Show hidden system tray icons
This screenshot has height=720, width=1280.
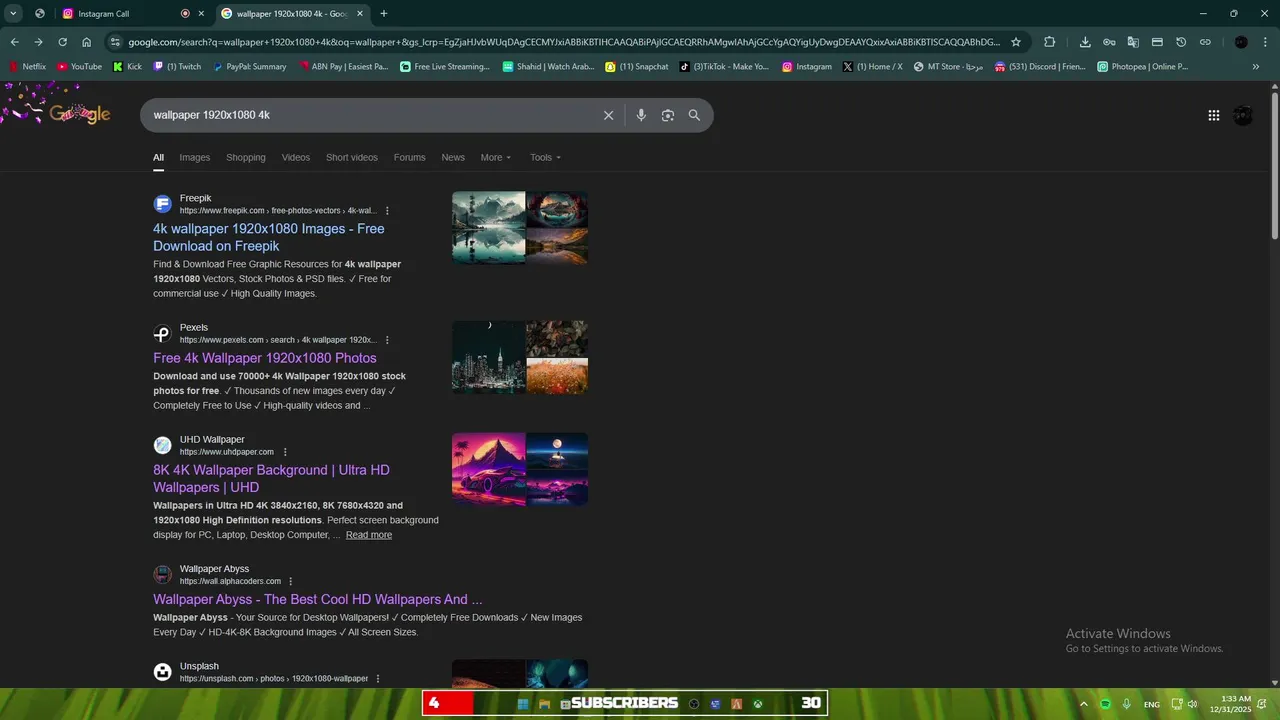coord(1084,704)
